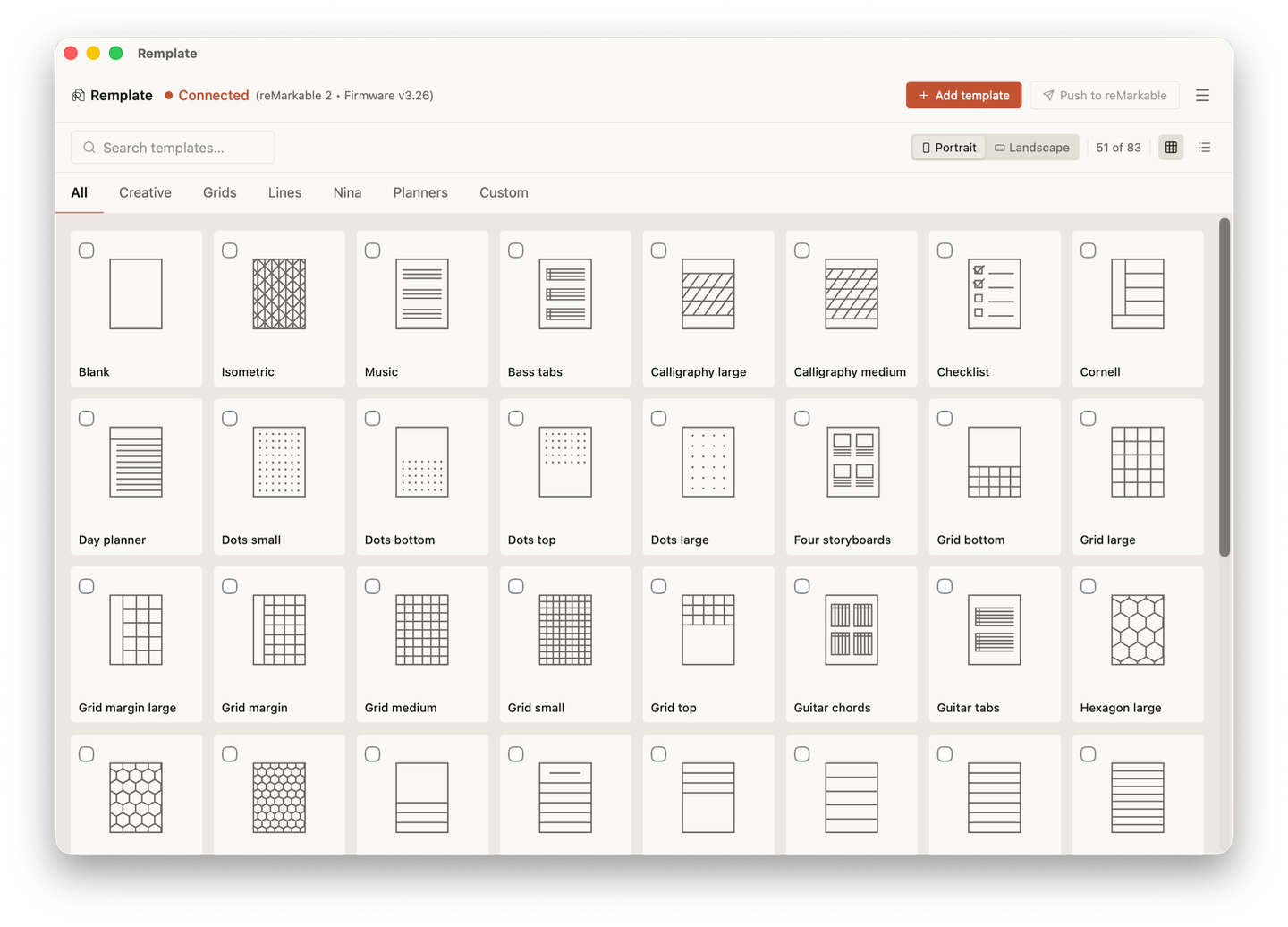
Task: Select Landscape orientation
Action: click(x=1032, y=148)
